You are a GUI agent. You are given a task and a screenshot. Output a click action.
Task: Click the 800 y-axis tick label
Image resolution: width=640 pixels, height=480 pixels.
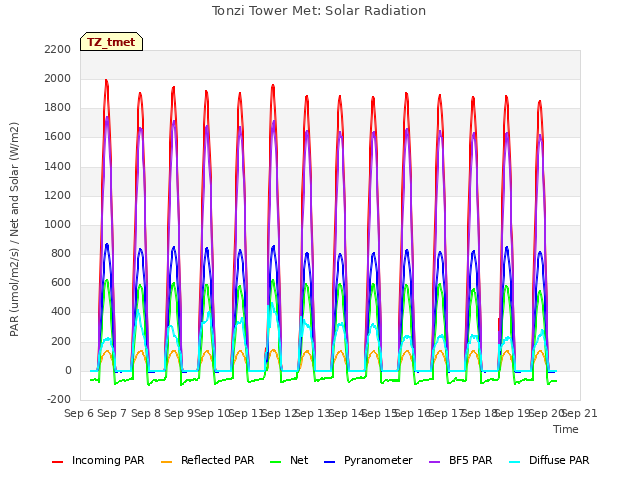click(x=61, y=253)
